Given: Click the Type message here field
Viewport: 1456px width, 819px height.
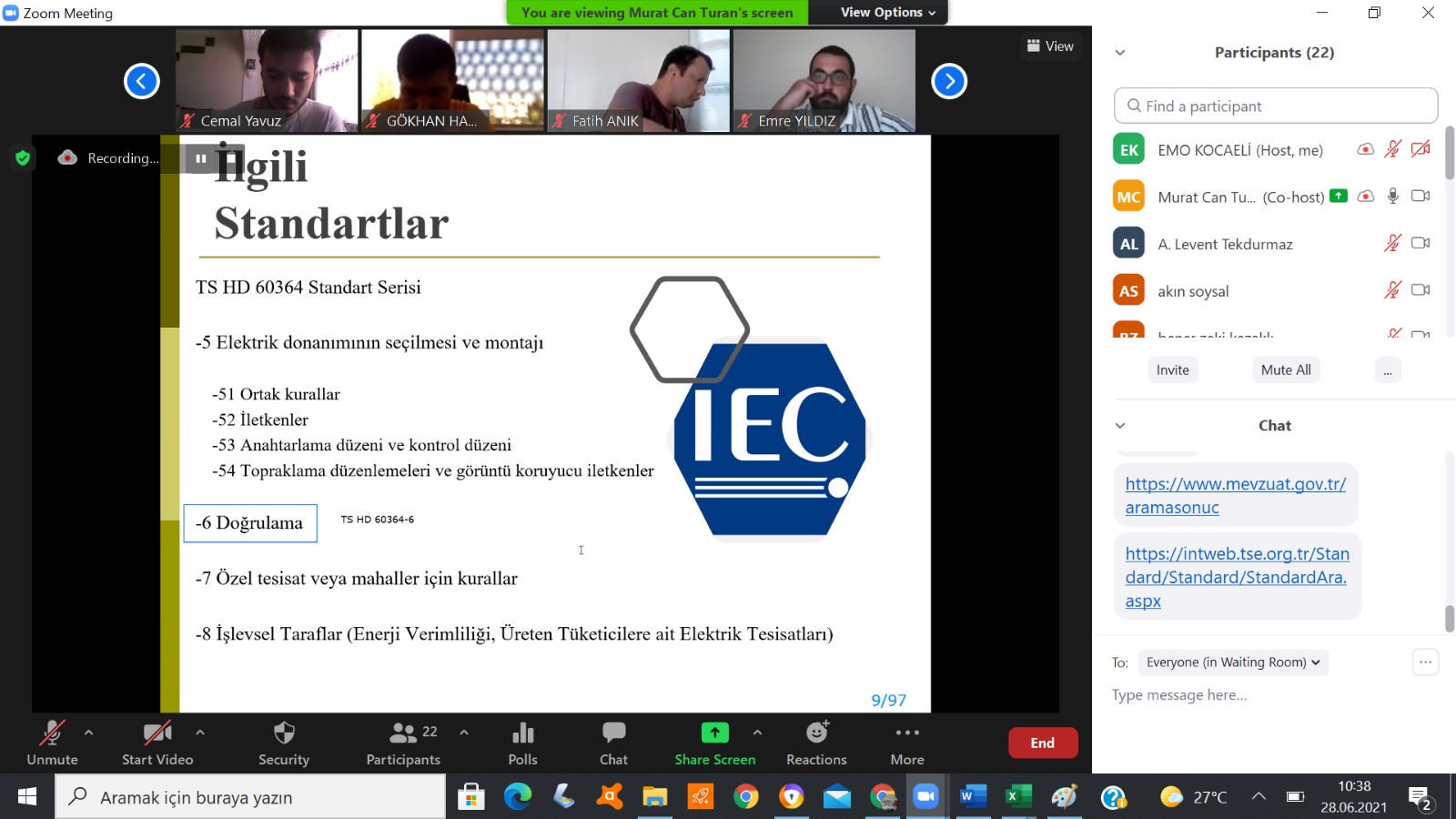Looking at the screenshot, I should [1274, 695].
